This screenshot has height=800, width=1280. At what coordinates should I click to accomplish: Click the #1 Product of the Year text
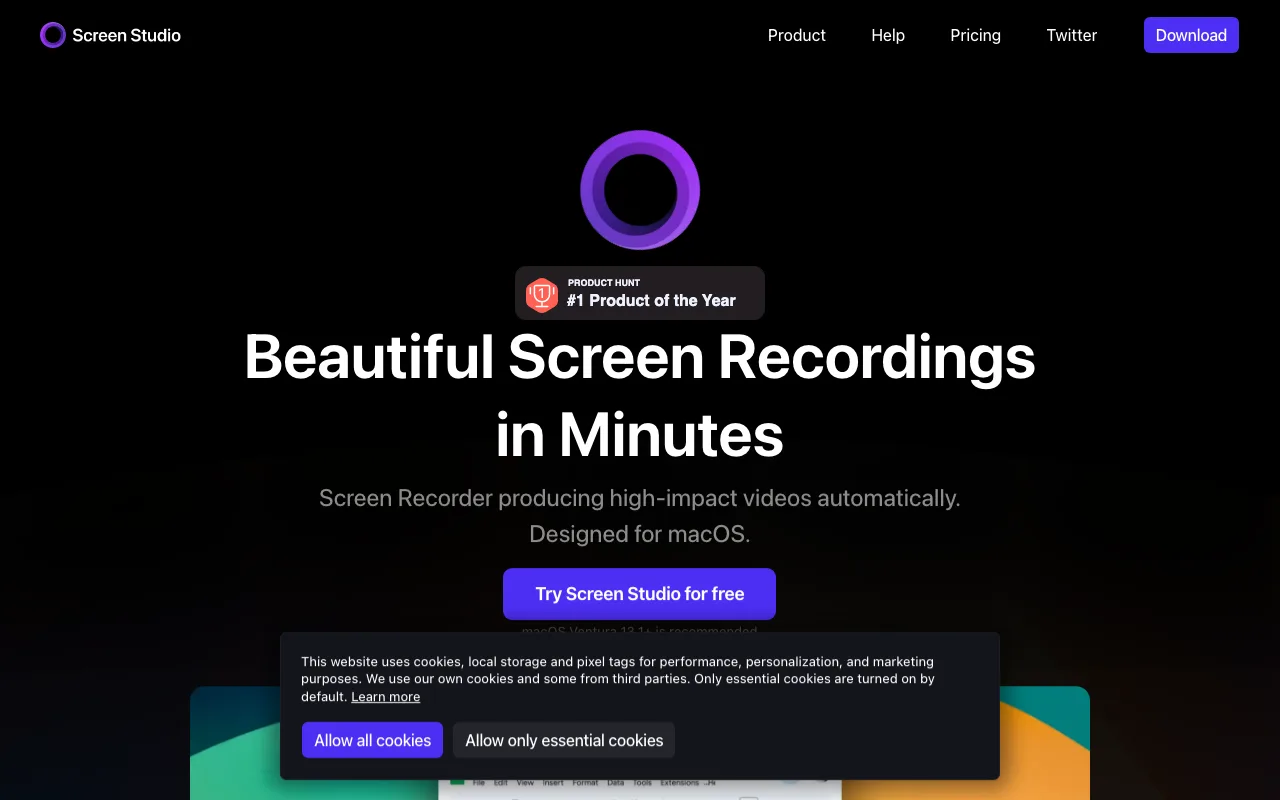651,301
